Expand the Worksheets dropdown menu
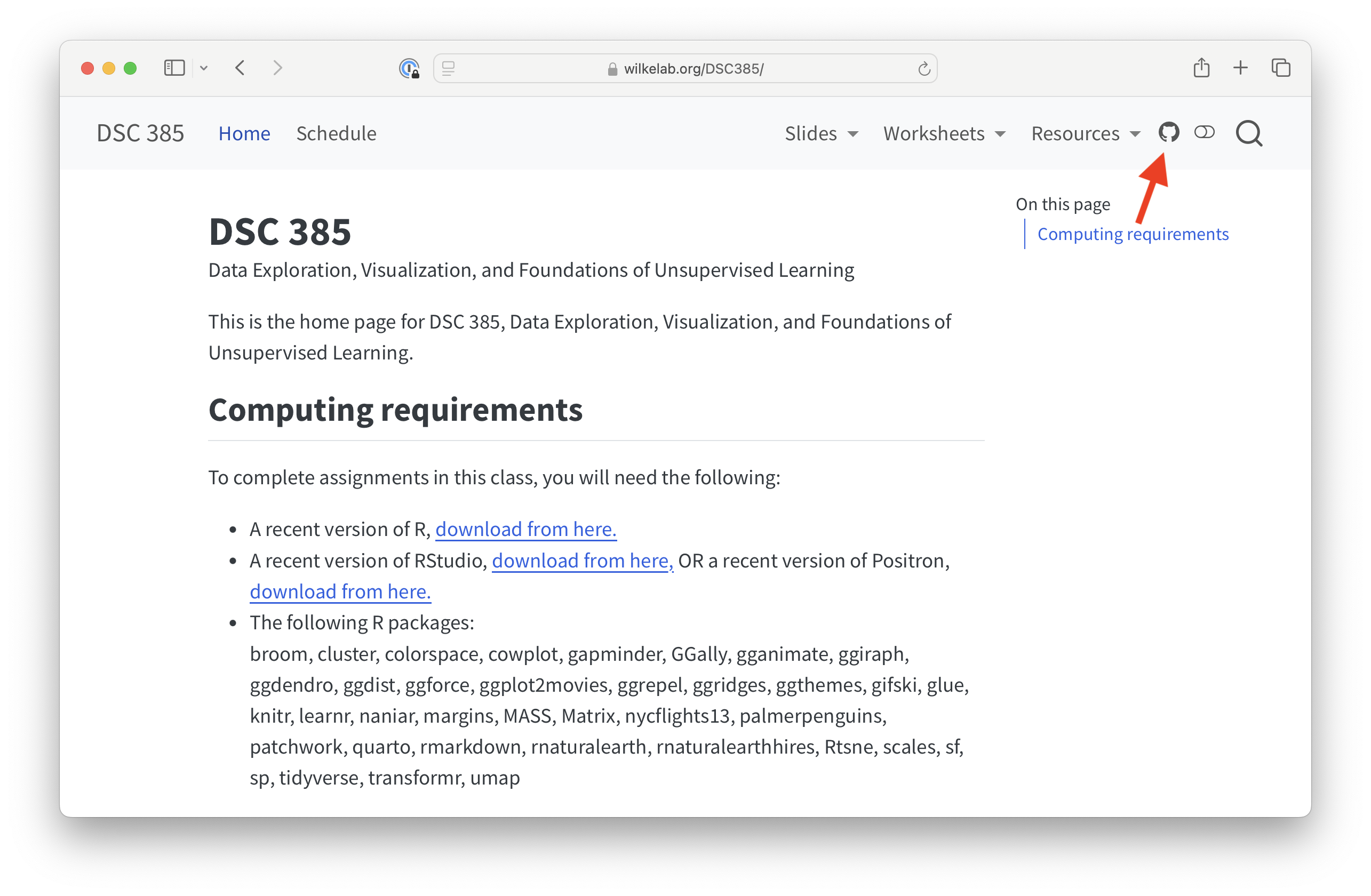Viewport: 1371px width, 896px height. coord(944,133)
